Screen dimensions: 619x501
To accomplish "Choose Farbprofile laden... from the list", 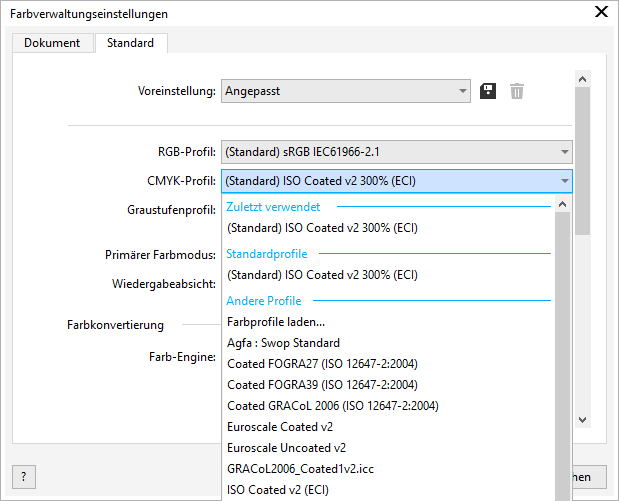I will (x=276, y=322).
